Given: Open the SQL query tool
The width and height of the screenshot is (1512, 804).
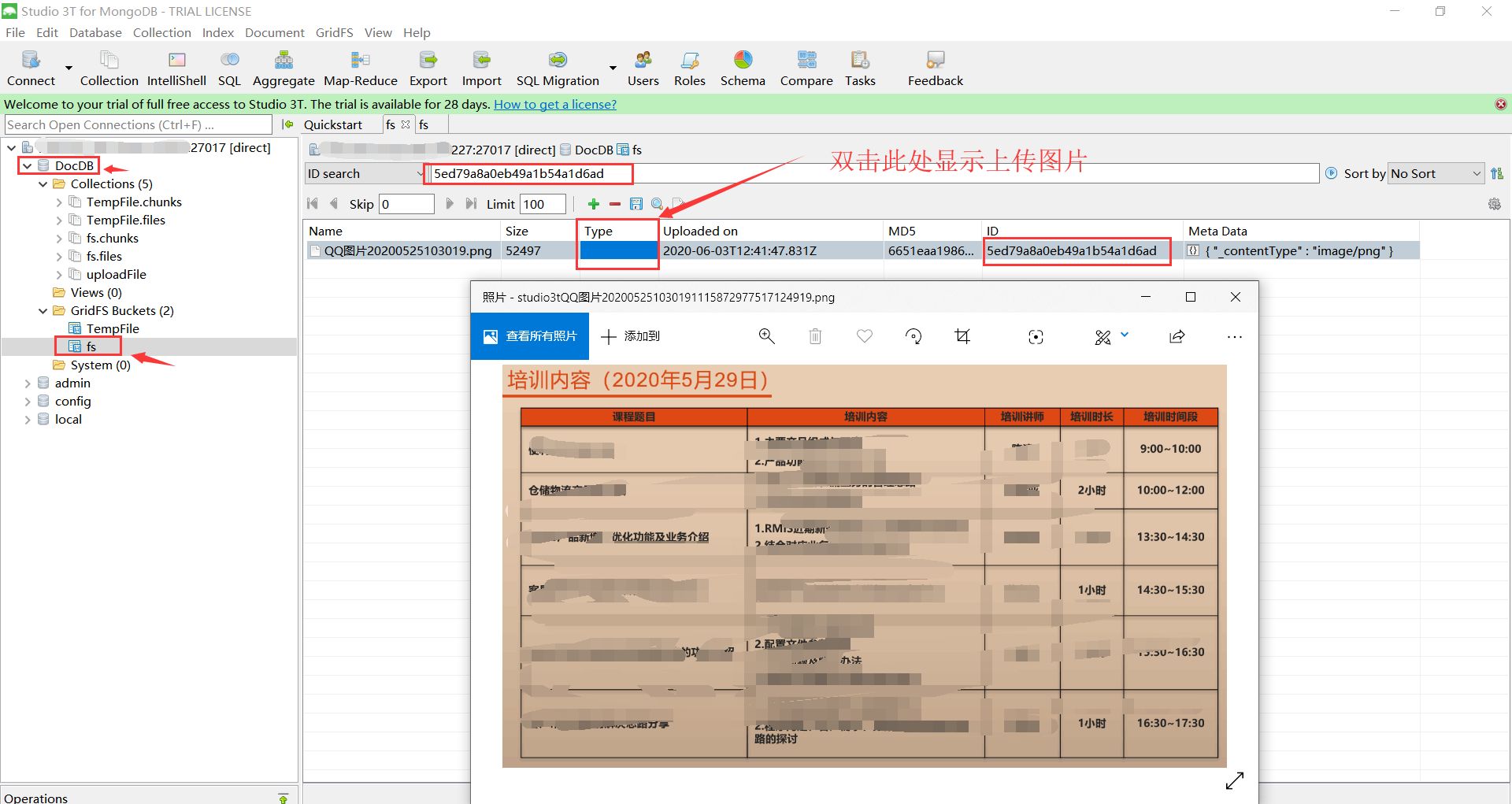Looking at the screenshot, I should 229,68.
